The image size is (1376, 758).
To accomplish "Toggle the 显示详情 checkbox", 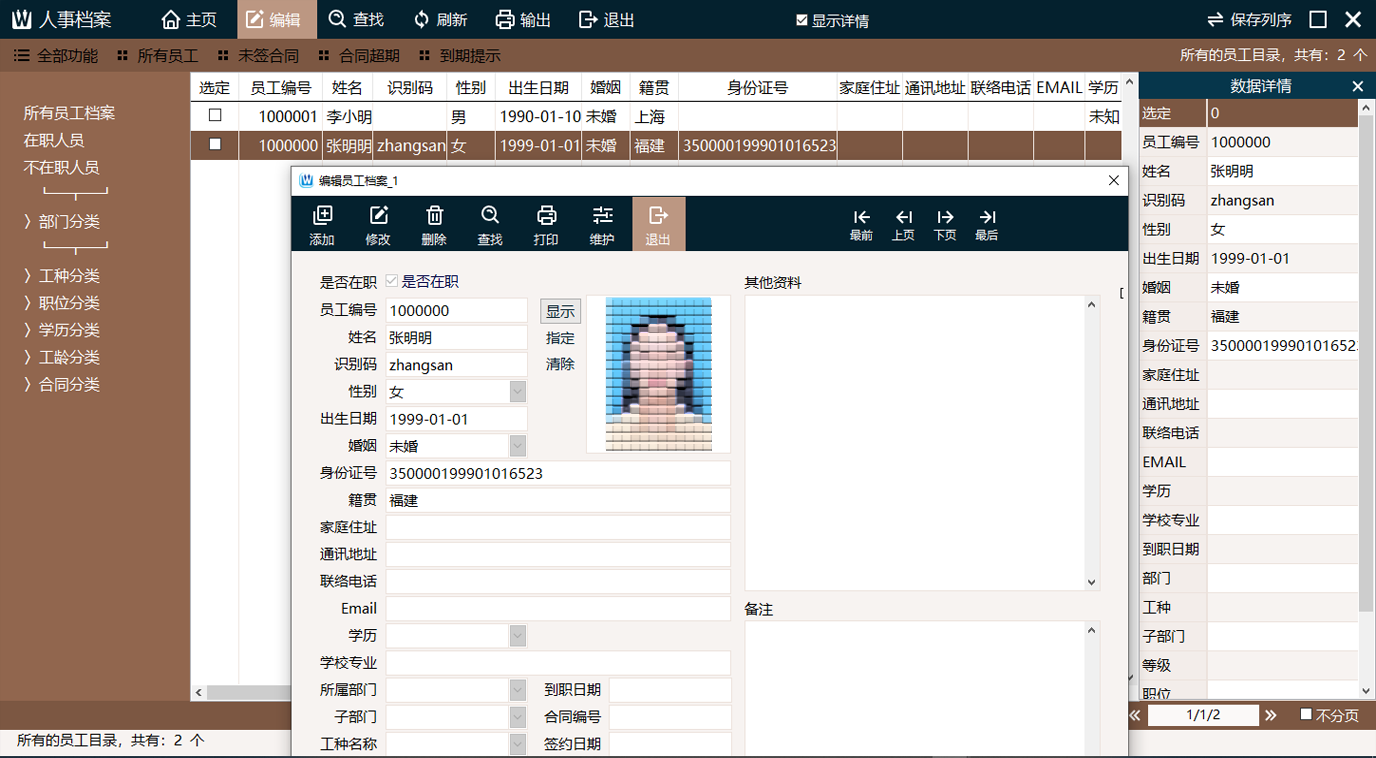I will (801, 20).
